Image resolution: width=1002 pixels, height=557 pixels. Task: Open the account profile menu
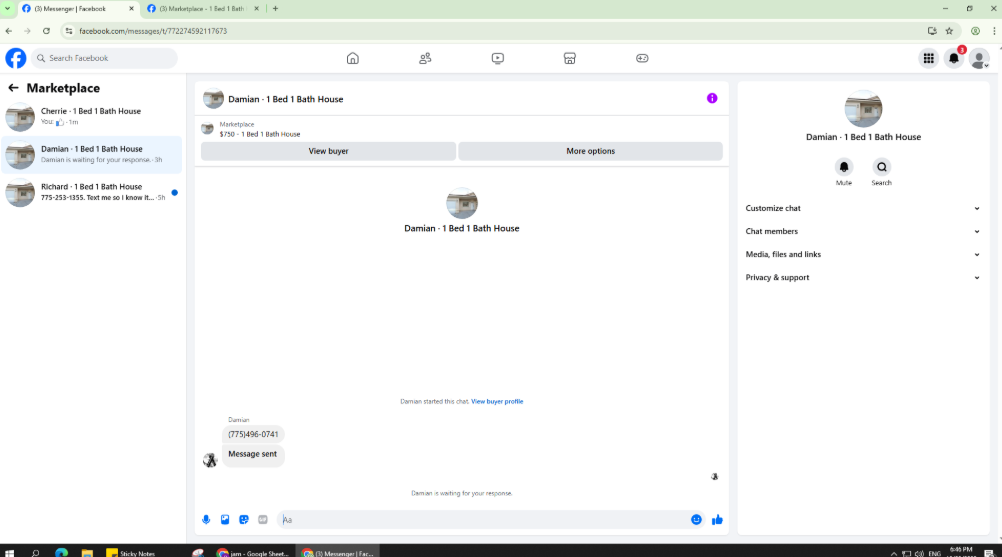point(979,58)
